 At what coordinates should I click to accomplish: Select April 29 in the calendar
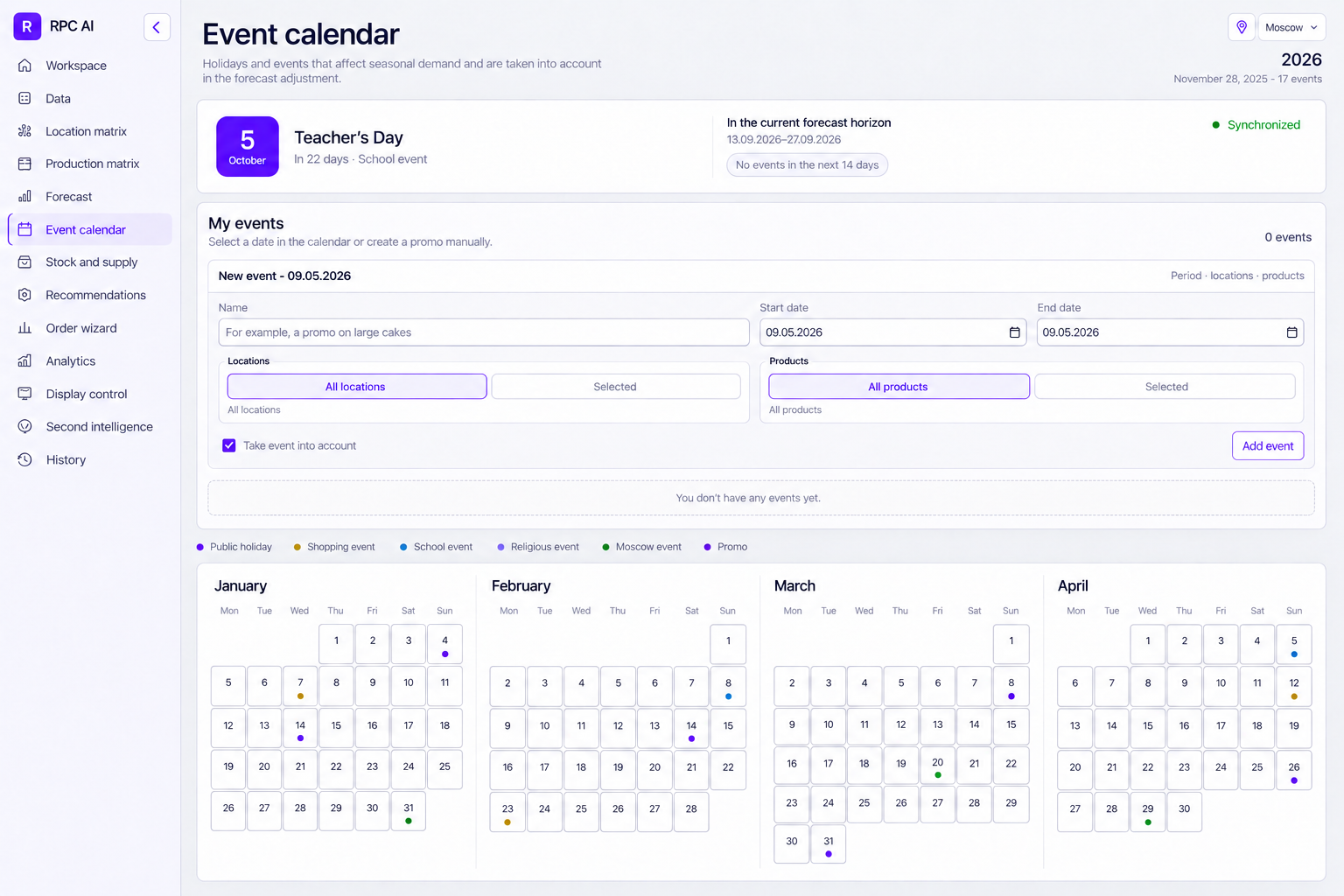tap(1148, 811)
